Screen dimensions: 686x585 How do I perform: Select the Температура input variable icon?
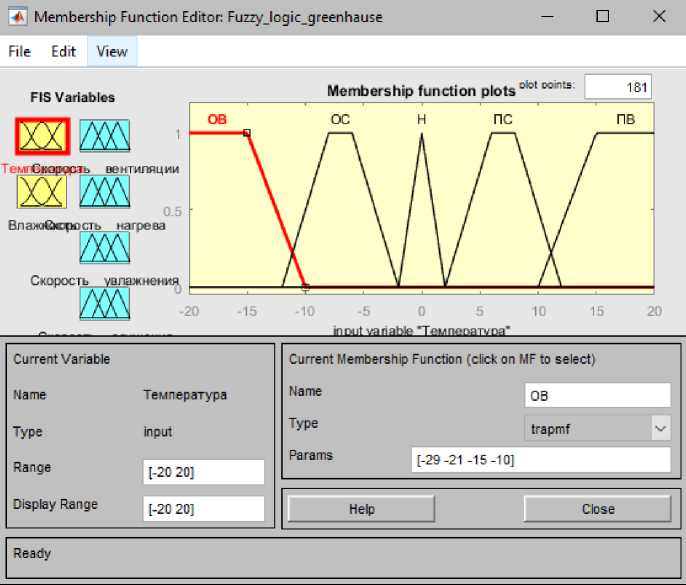(42, 136)
